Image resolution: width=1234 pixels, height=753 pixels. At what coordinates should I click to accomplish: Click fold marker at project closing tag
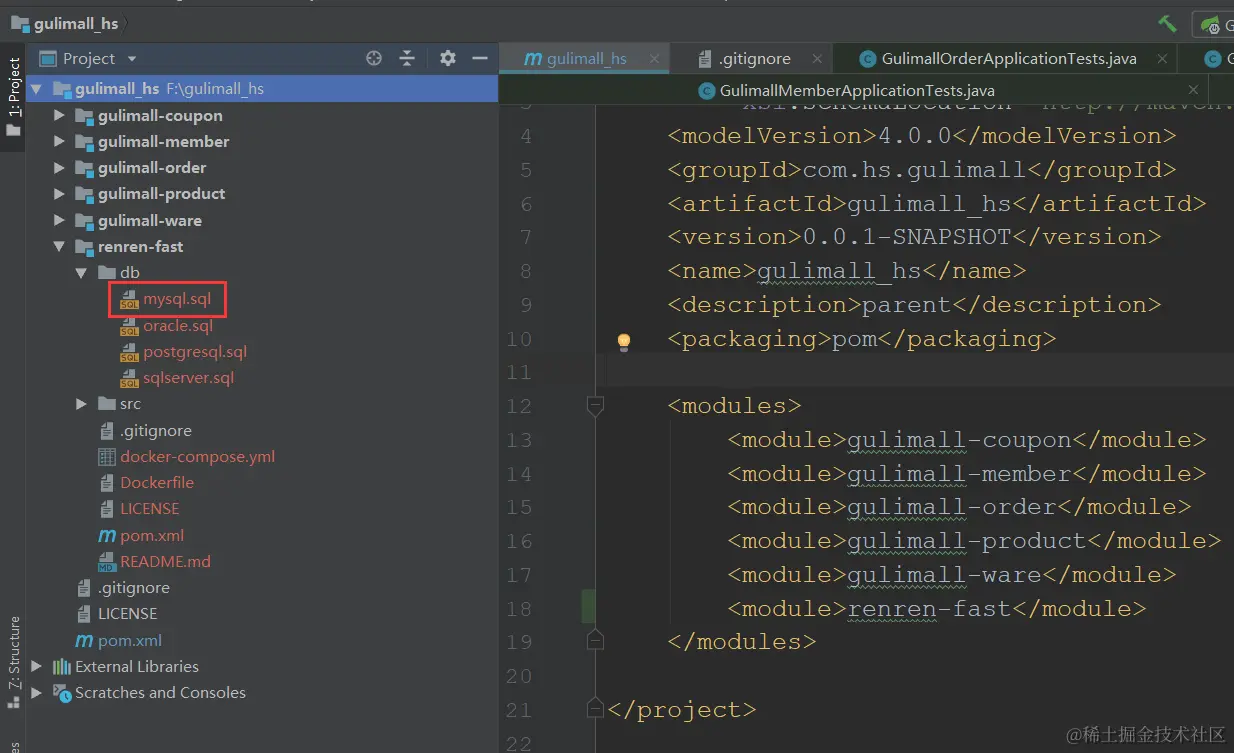[595, 710]
